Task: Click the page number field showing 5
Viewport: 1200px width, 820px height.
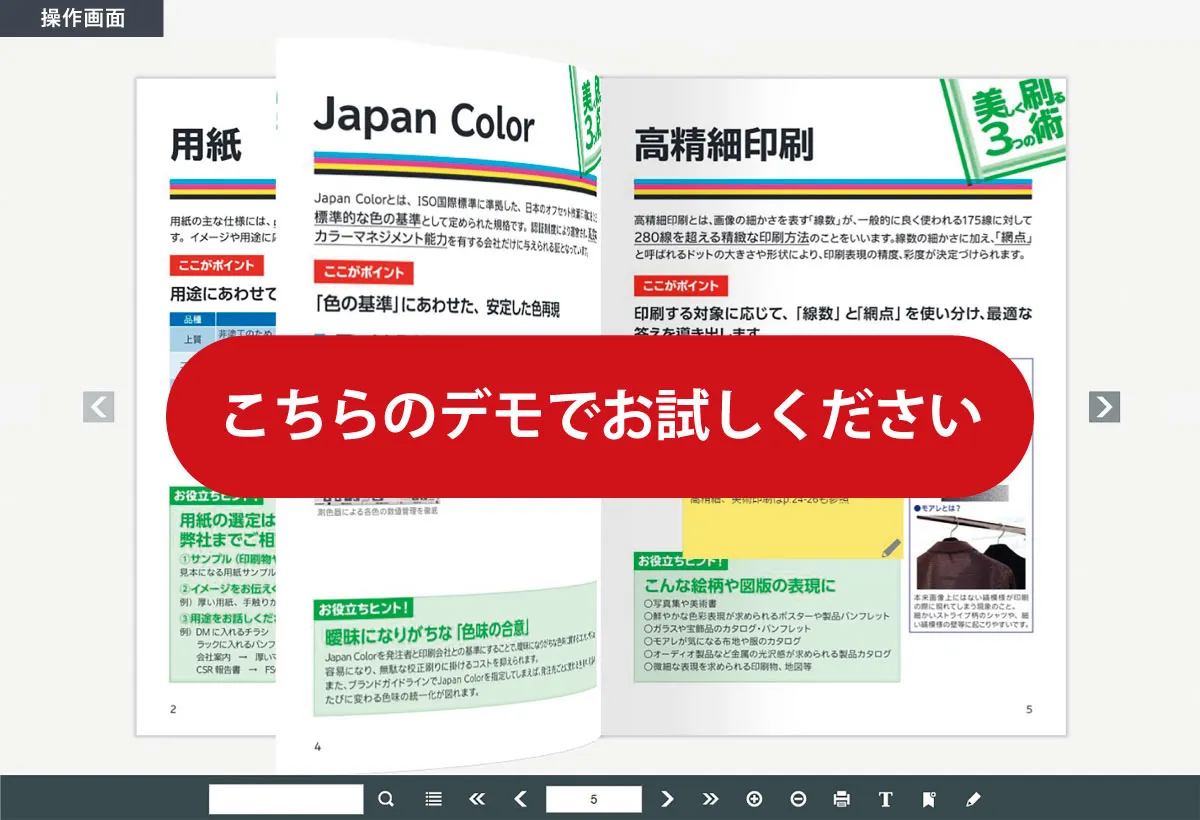Action: click(x=594, y=799)
